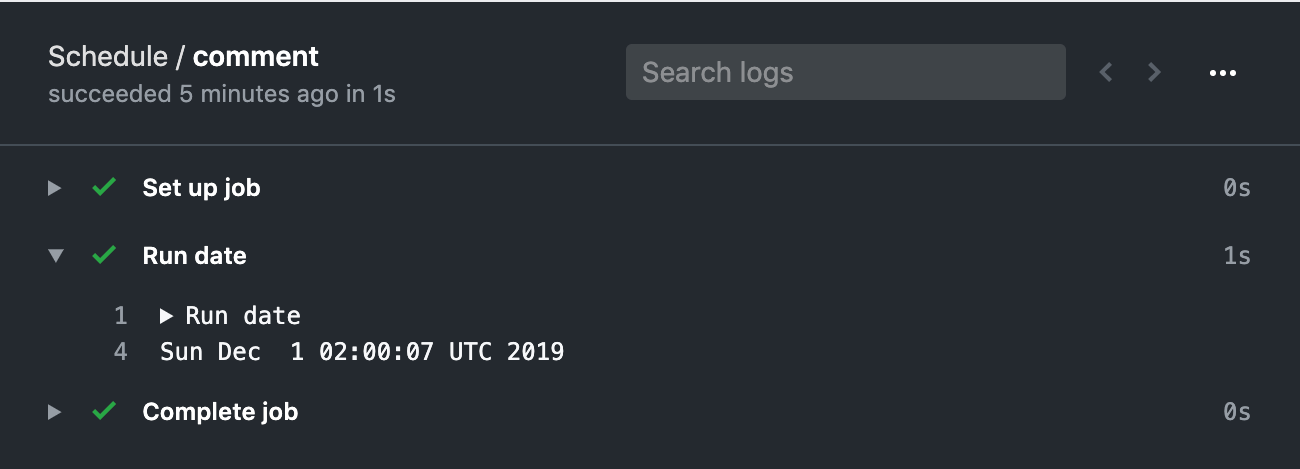Click the Schedule workflow name in header
1300x469 pixels.
click(x=108, y=56)
